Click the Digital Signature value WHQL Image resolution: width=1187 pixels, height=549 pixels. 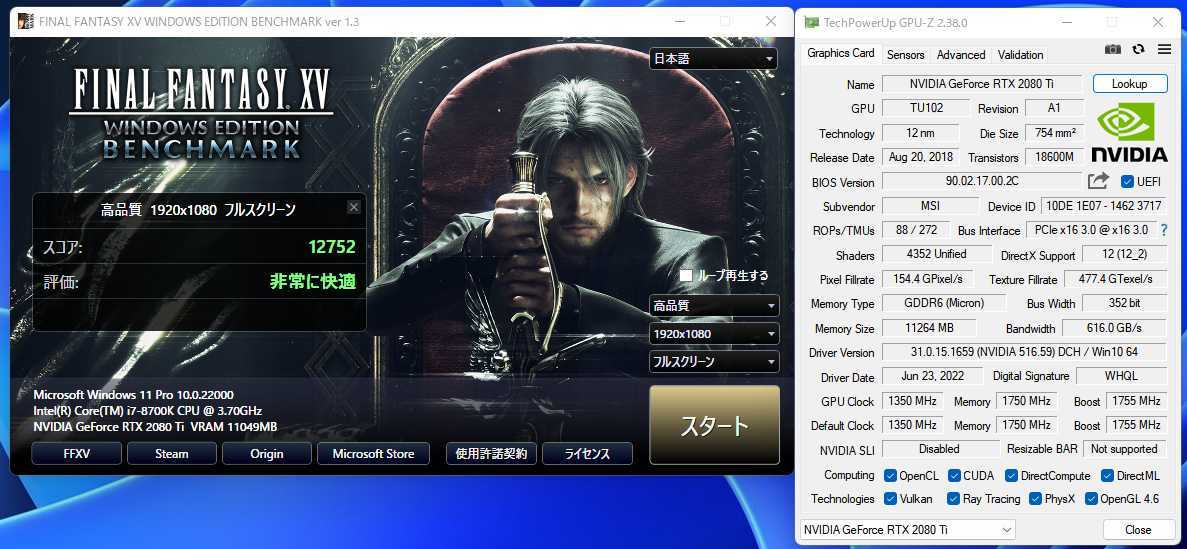tap(1120, 376)
